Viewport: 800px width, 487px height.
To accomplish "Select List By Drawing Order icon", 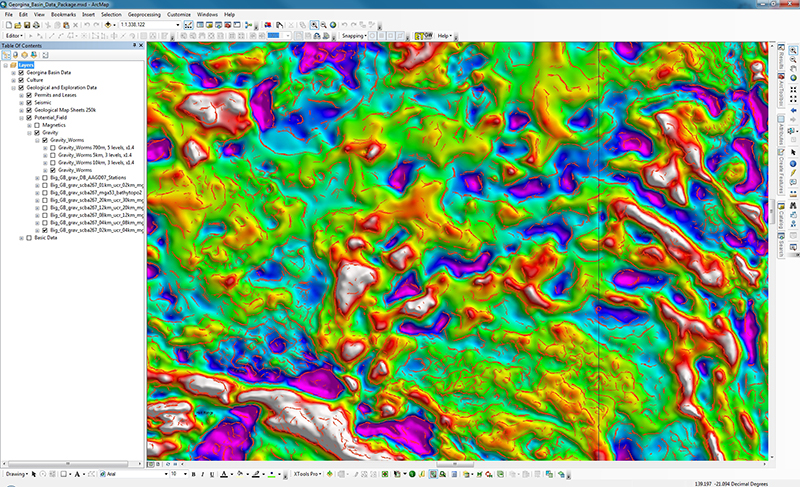I will point(7,54).
